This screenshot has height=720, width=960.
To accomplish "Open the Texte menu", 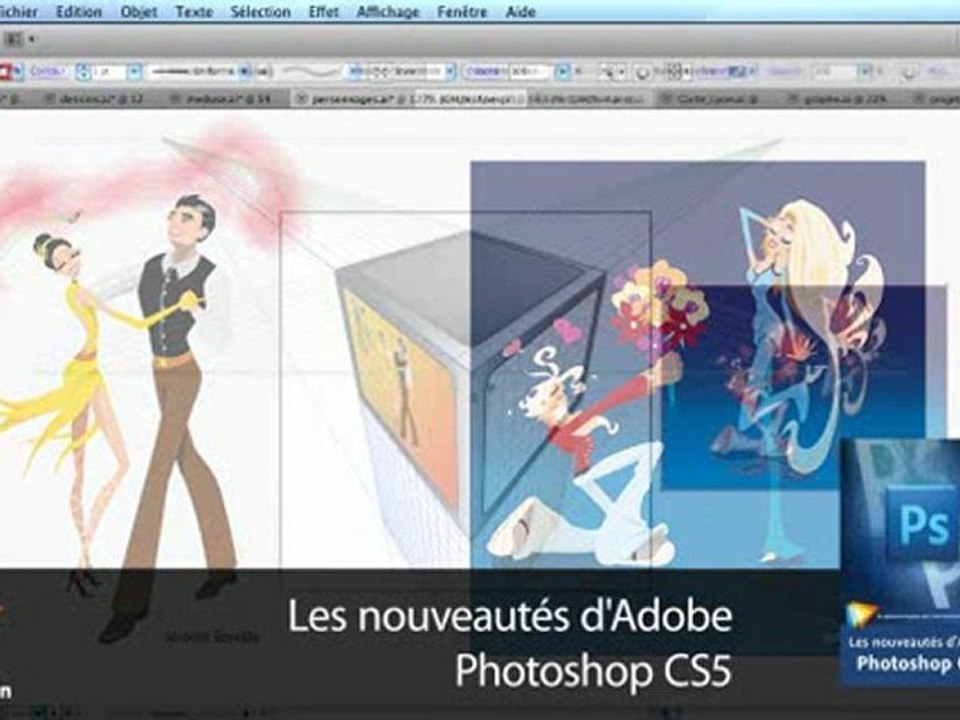I will click(194, 12).
